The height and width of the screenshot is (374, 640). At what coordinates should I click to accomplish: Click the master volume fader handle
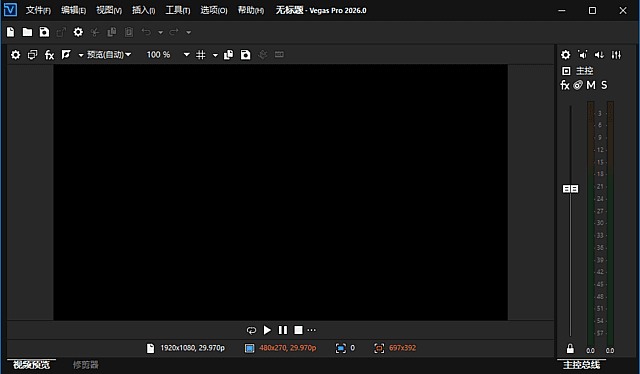pyautogui.click(x=571, y=189)
